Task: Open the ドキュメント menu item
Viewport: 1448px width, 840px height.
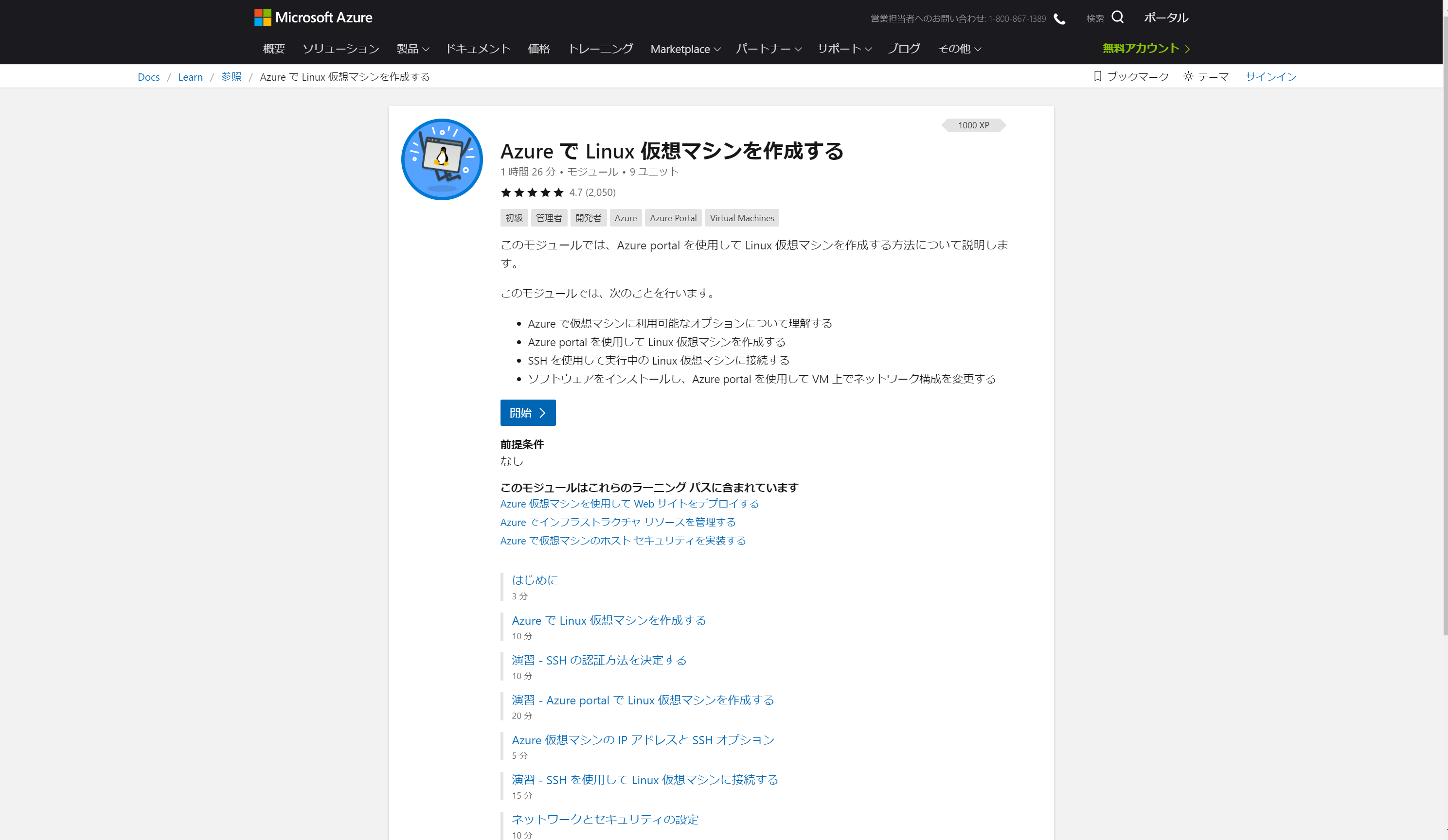Action: click(478, 49)
